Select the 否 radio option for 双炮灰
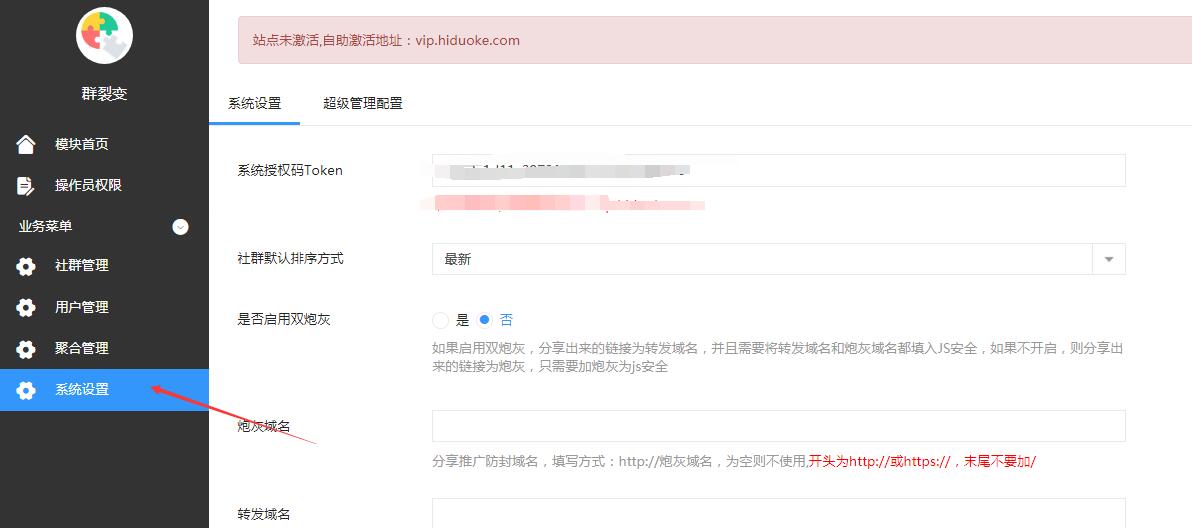1192x528 pixels. (485, 321)
